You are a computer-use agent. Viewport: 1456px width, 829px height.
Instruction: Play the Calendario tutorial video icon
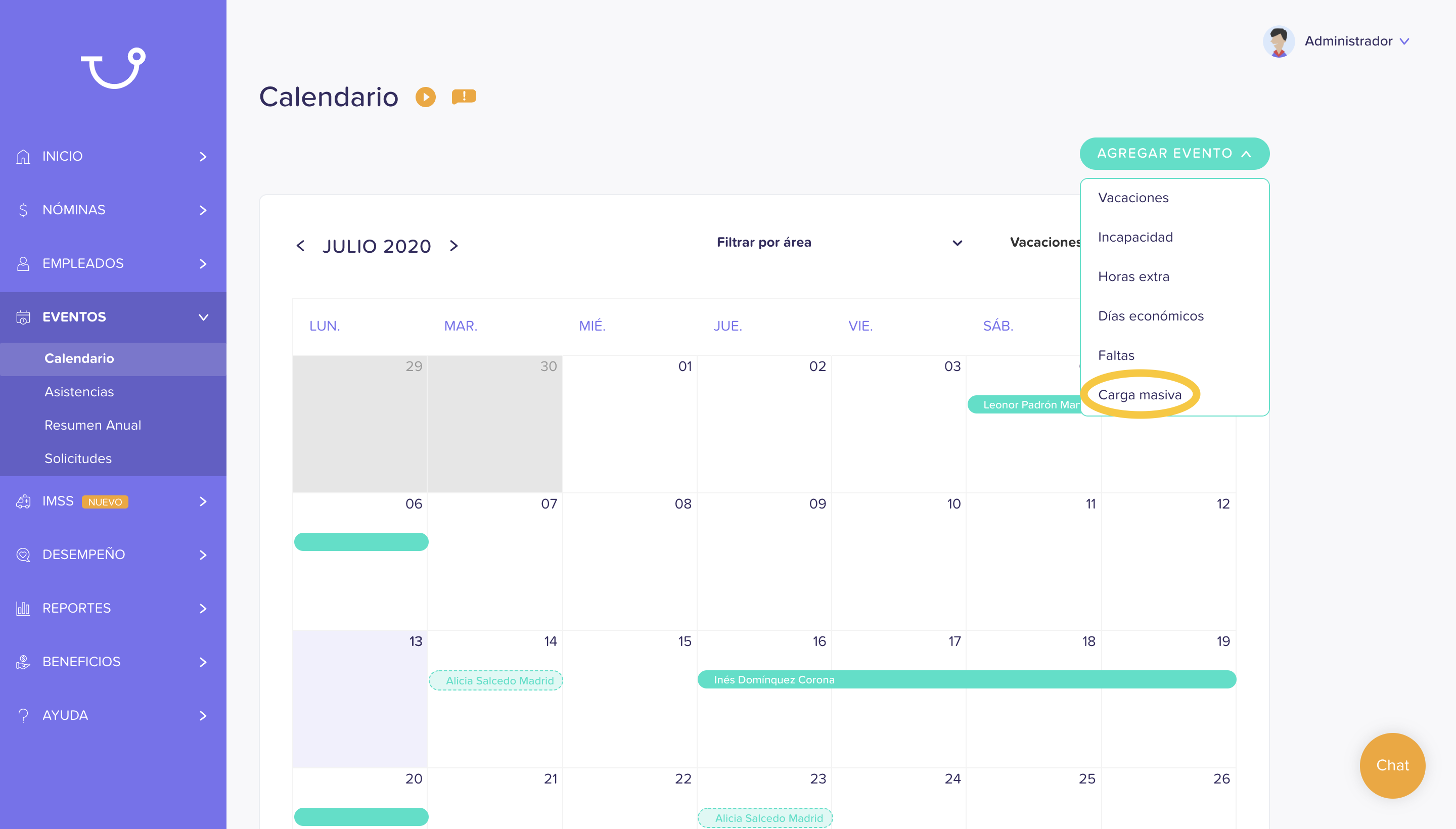tap(425, 97)
